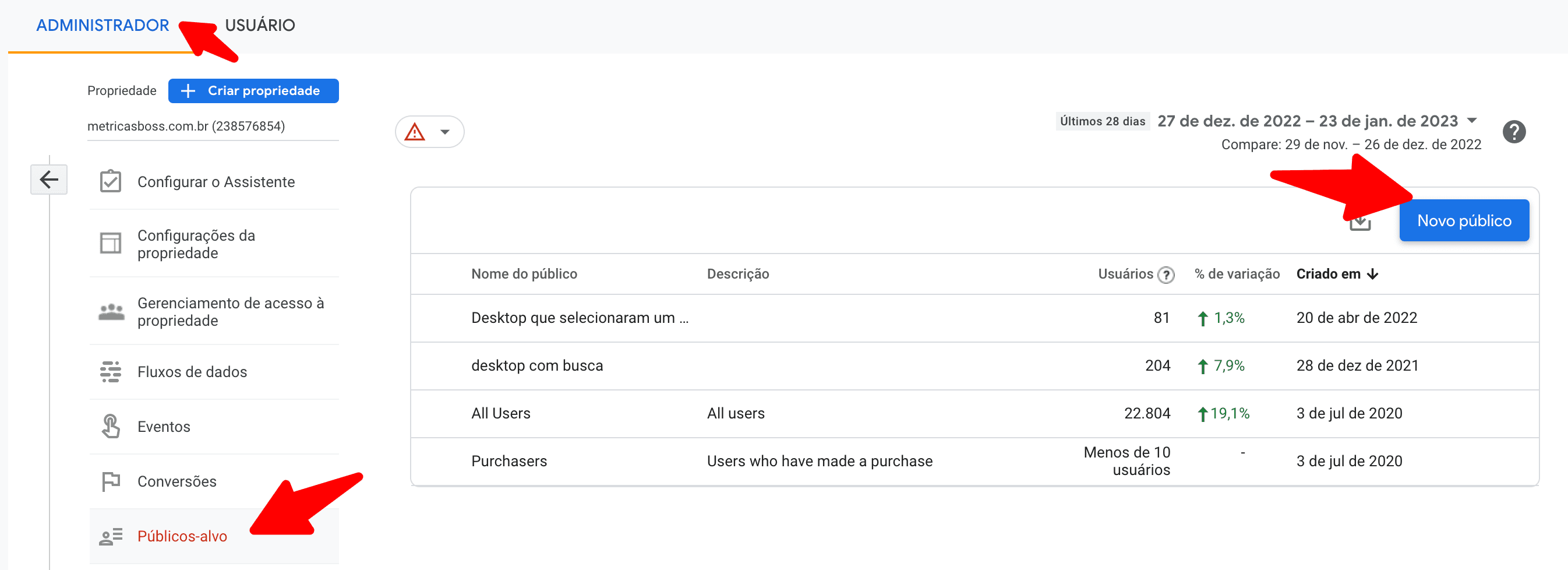The width and height of the screenshot is (1568, 570).
Task: Click the Eventos touch icon
Action: (x=110, y=426)
